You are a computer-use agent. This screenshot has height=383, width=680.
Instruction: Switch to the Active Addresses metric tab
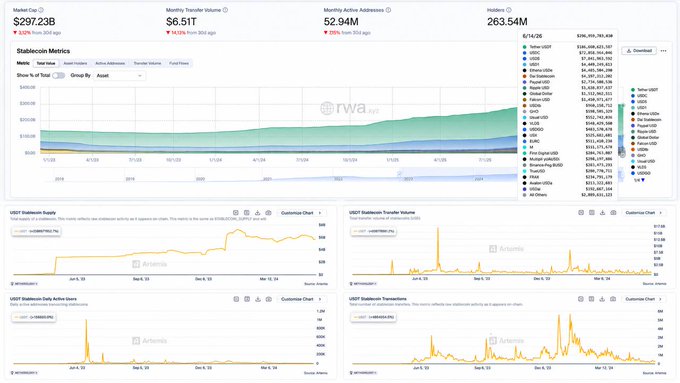pos(110,63)
